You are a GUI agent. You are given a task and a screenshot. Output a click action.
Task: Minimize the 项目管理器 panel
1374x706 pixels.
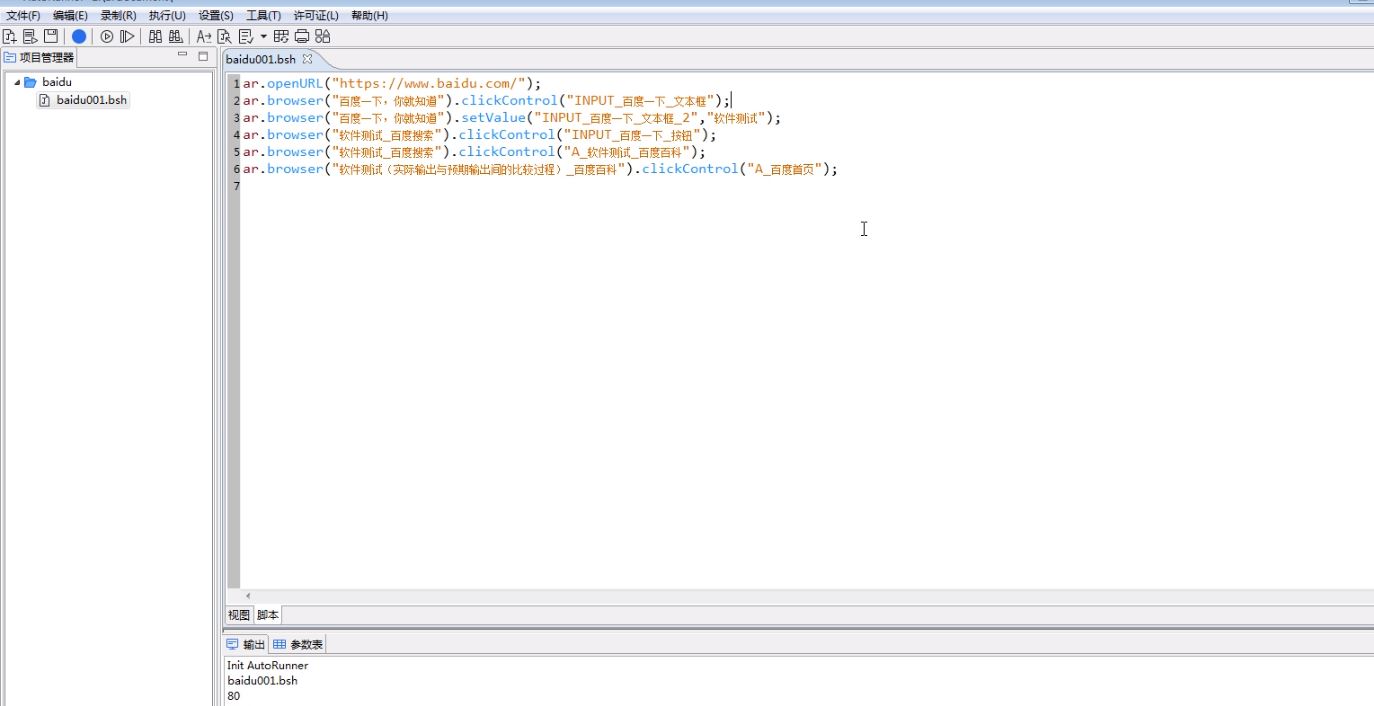click(x=182, y=56)
